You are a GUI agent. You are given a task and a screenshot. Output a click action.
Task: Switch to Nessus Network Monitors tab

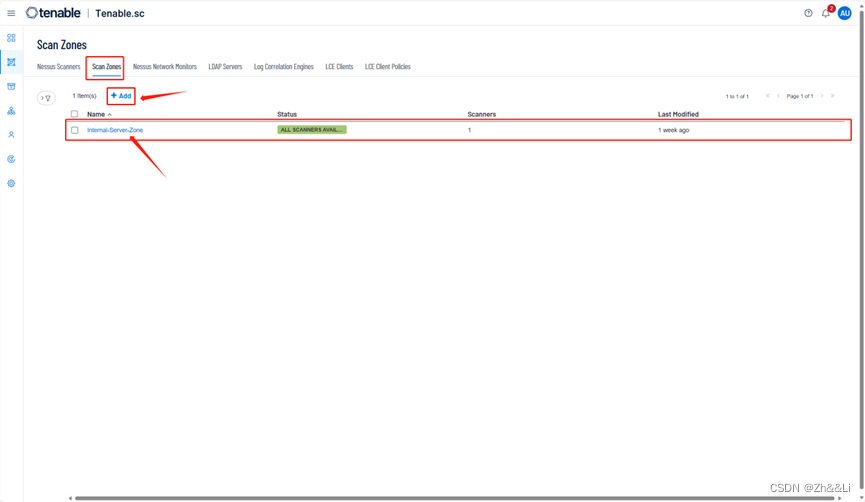click(x=164, y=67)
